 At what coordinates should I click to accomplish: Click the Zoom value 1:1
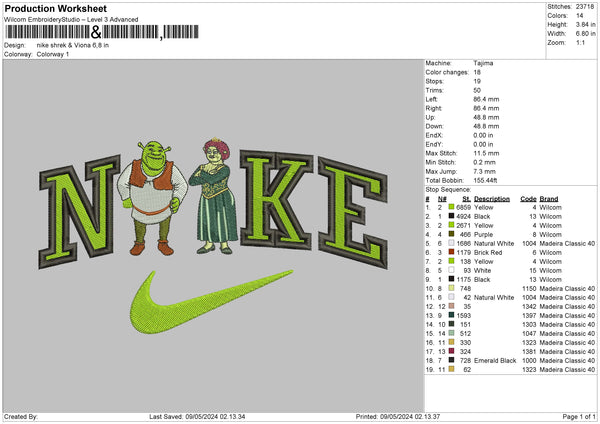click(x=580, y=42)
